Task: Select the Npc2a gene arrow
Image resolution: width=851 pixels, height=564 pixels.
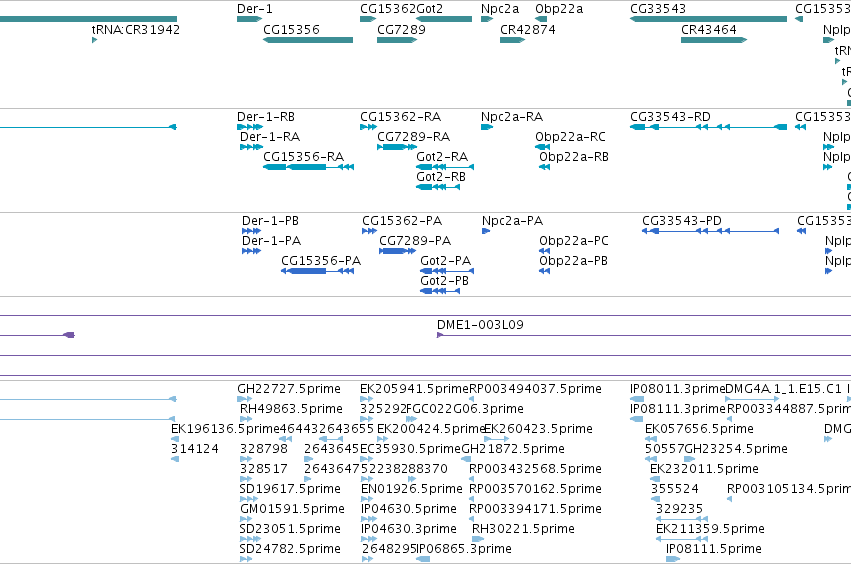Action: click(487, 19)
